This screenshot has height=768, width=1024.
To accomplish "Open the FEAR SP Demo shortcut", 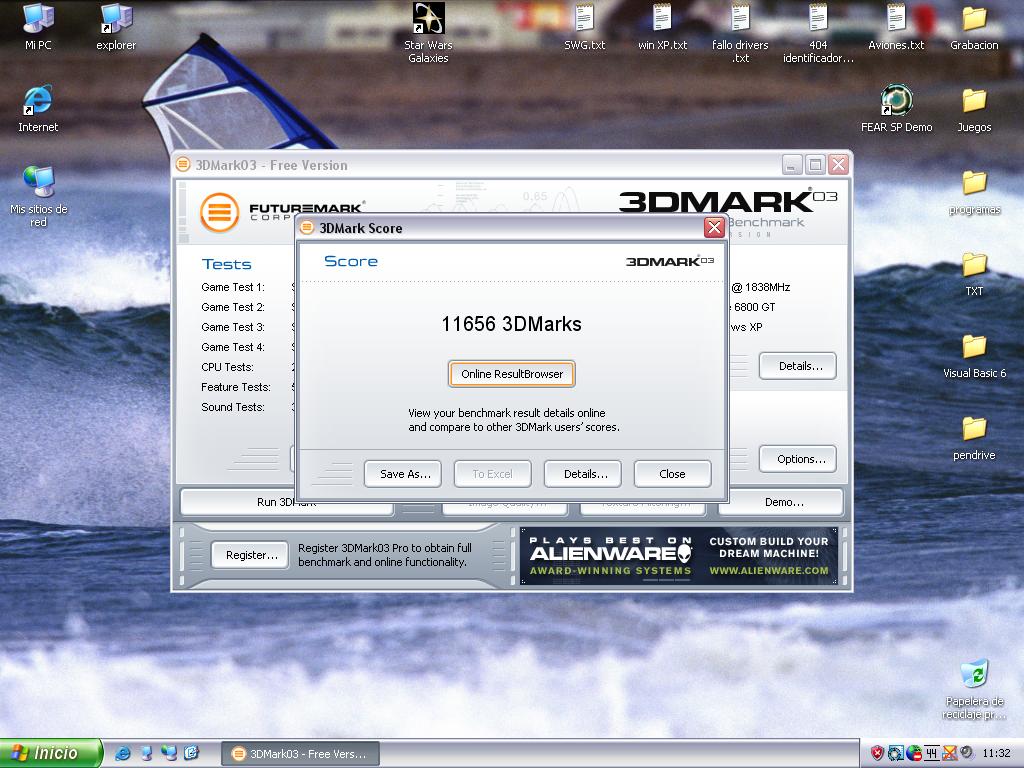I will (x=896, y=101).
